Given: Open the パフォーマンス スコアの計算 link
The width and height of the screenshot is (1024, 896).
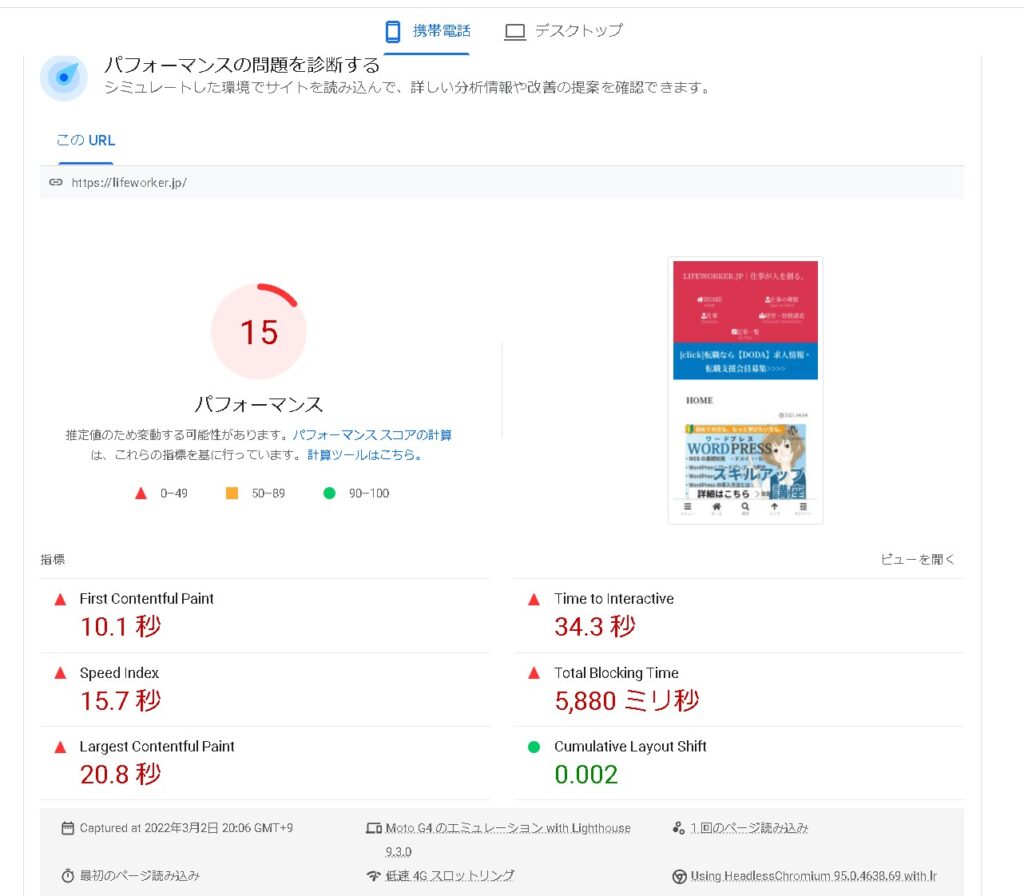Looking at the screenshot, I should 372,436.
